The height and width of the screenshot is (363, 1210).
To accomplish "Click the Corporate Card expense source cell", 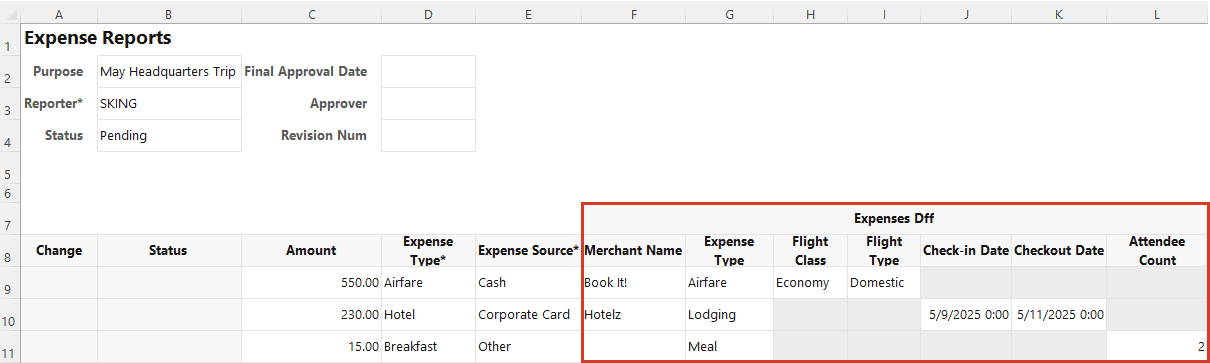I will [x=528, y=315].
